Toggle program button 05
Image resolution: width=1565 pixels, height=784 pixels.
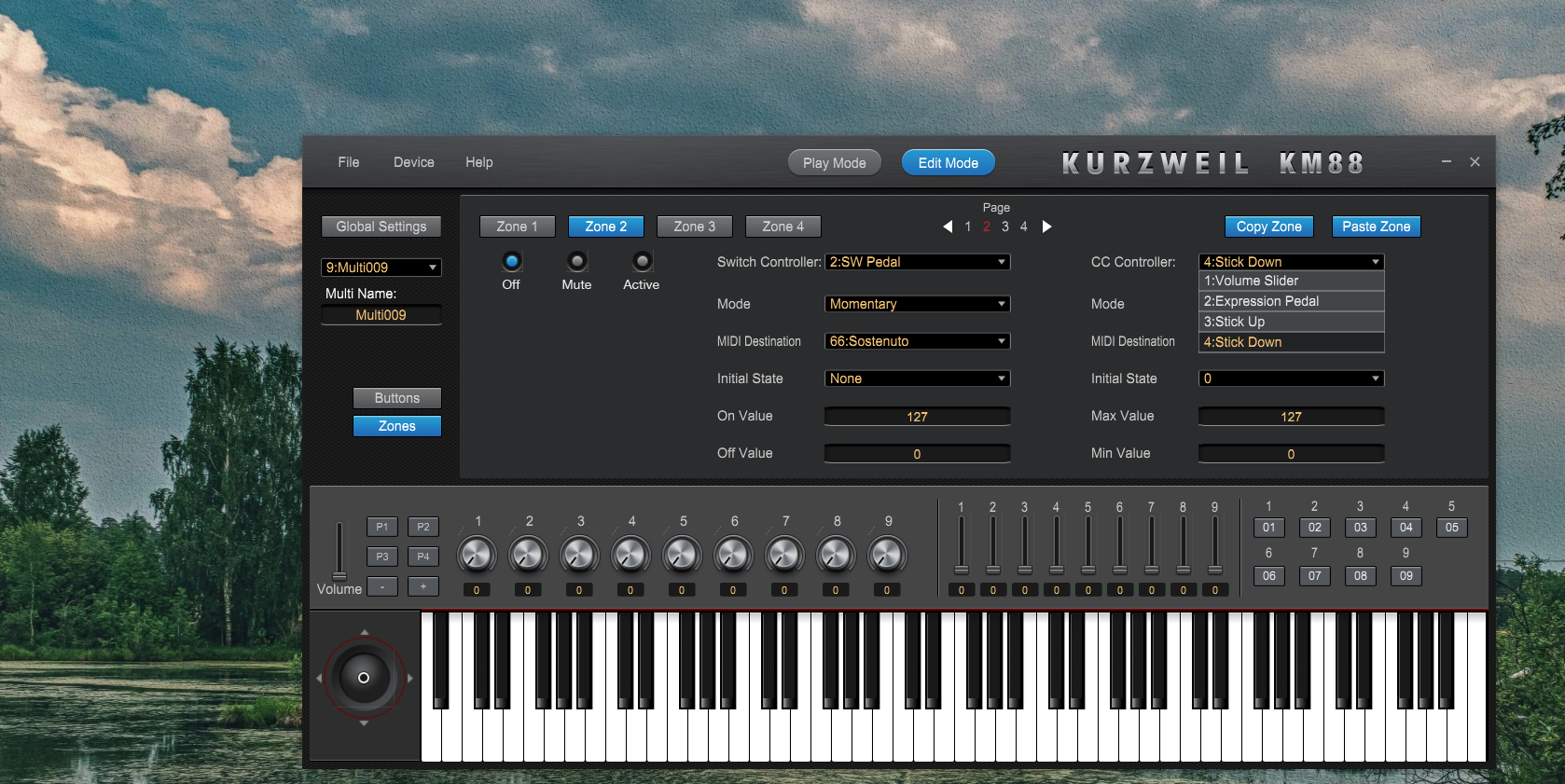pyautogui.click(x=1452, y=528)
